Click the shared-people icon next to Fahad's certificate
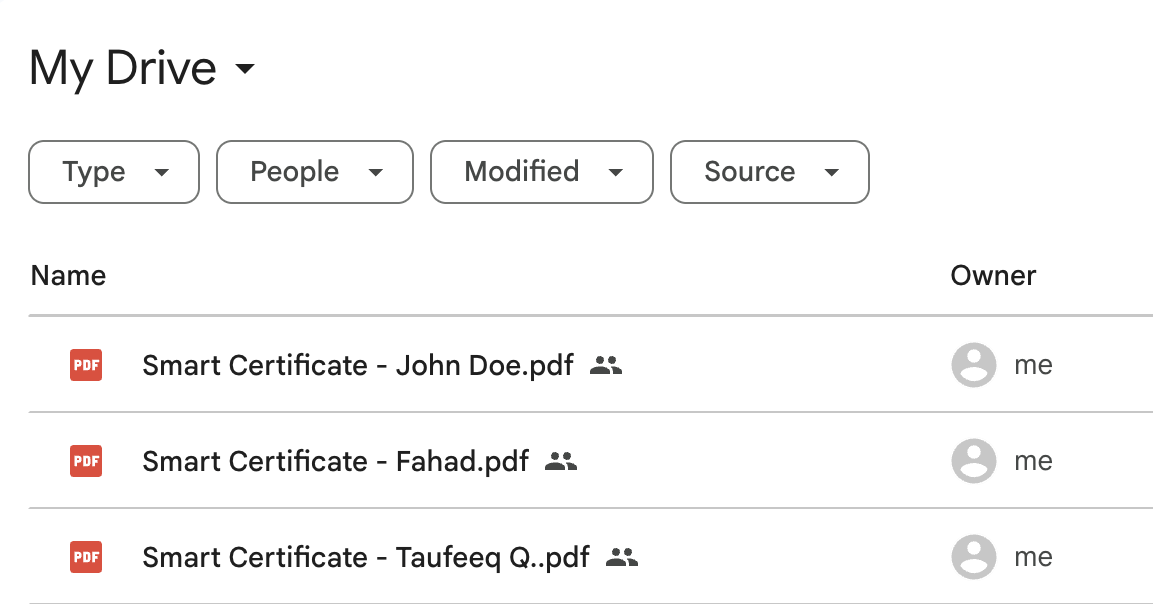1153x604 pixels. pyautogui.click(x=561, y=461)
